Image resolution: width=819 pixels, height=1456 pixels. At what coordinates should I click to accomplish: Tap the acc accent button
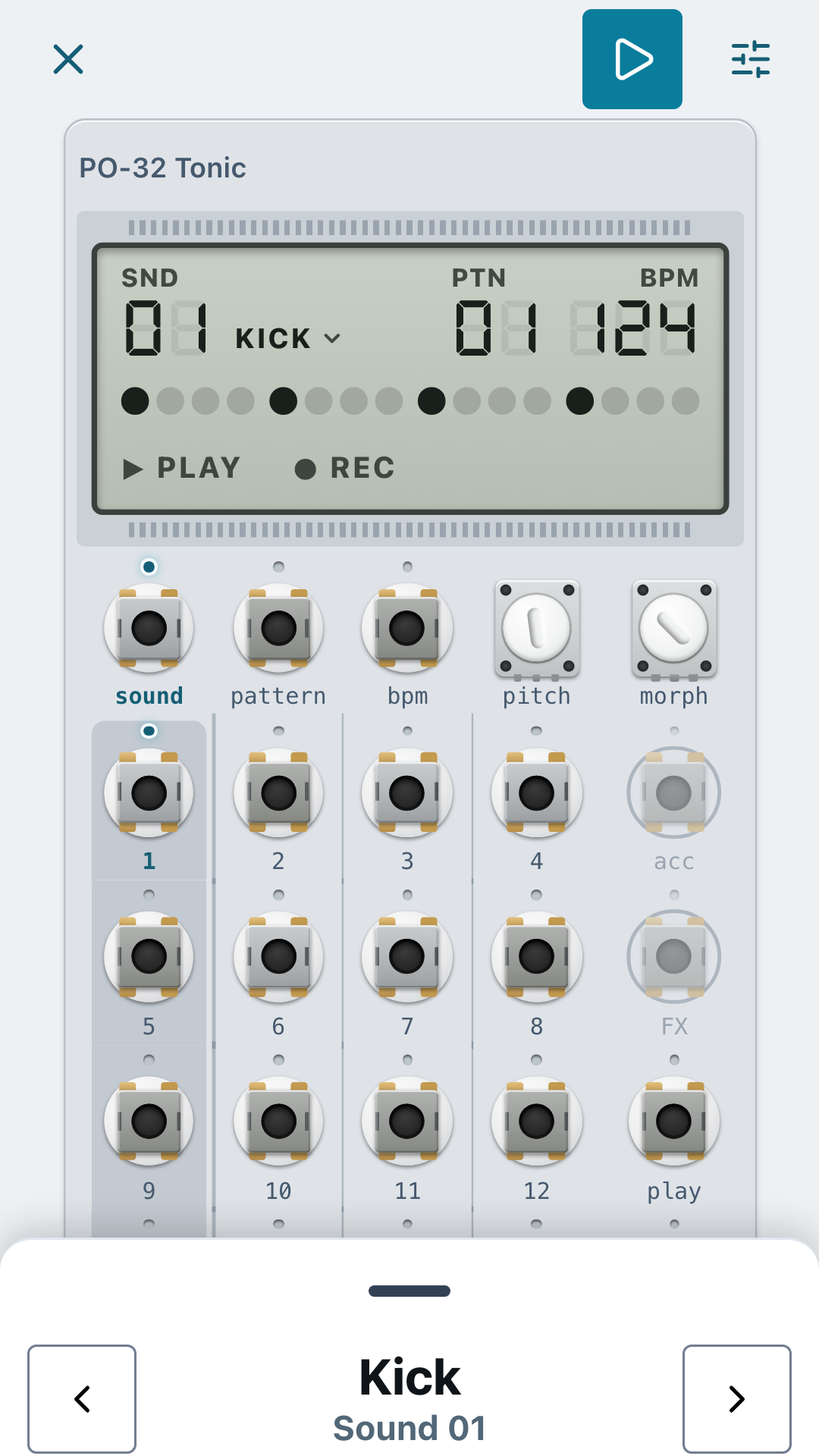point(673,793)
